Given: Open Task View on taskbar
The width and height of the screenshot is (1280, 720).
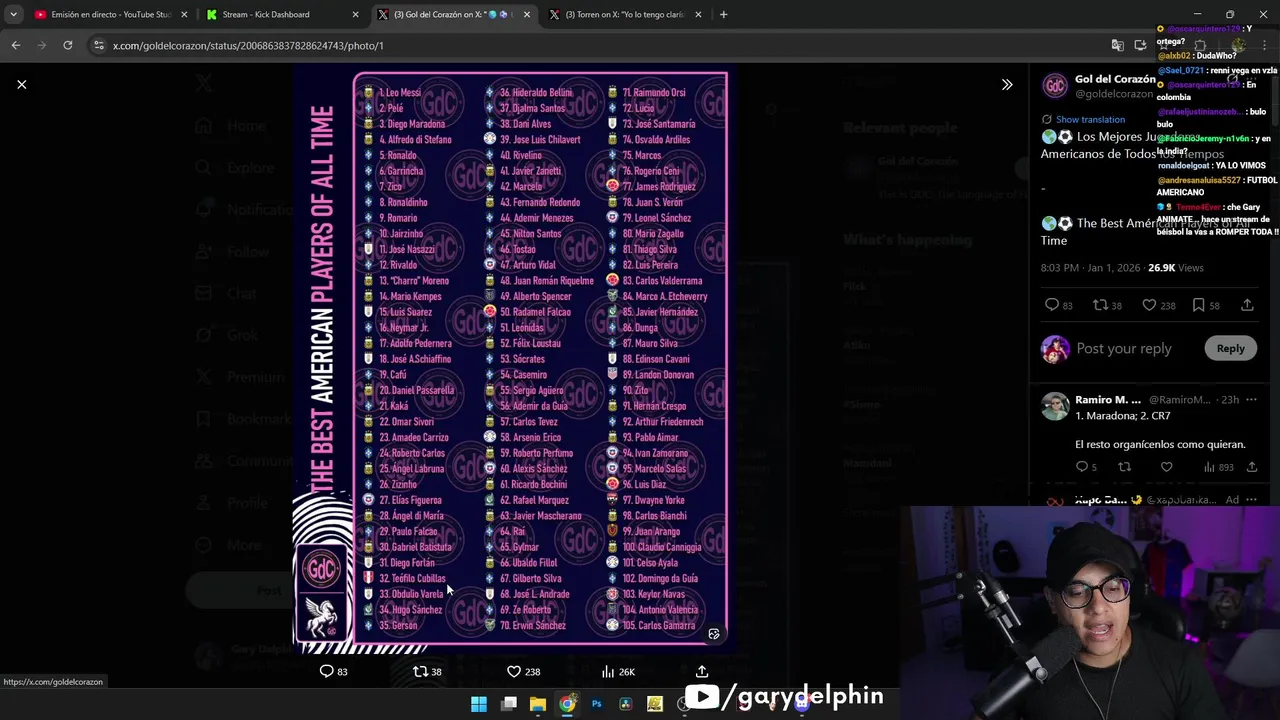Looking at the screenshot, I should point(509,704).
